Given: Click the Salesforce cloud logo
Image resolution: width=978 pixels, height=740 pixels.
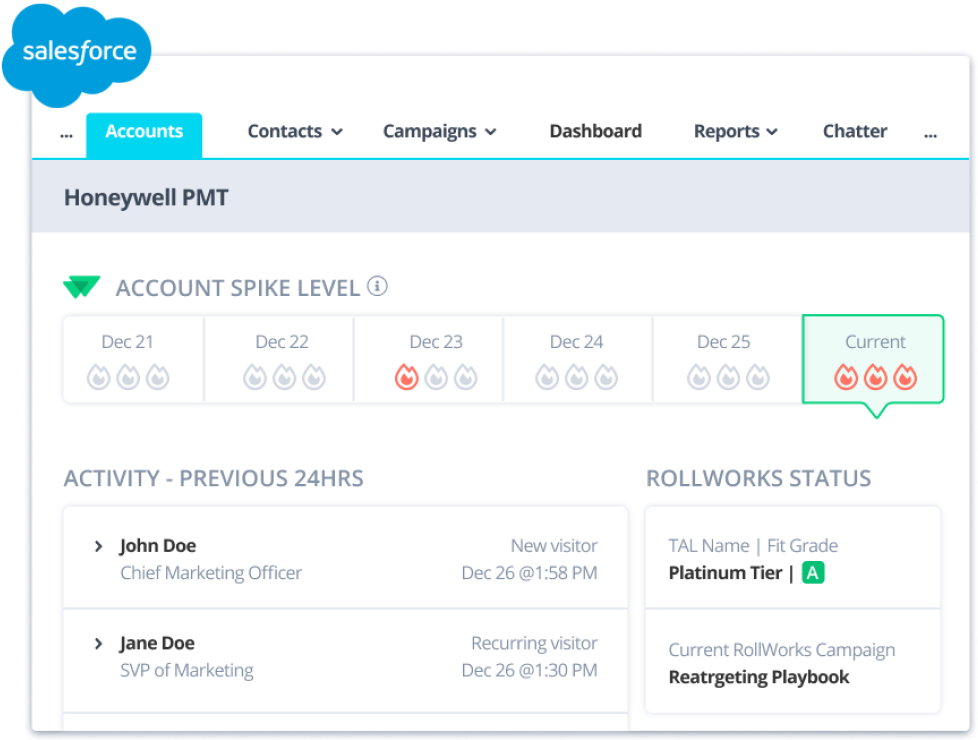Looking at the screenshot, I should [x=77, y=50].
